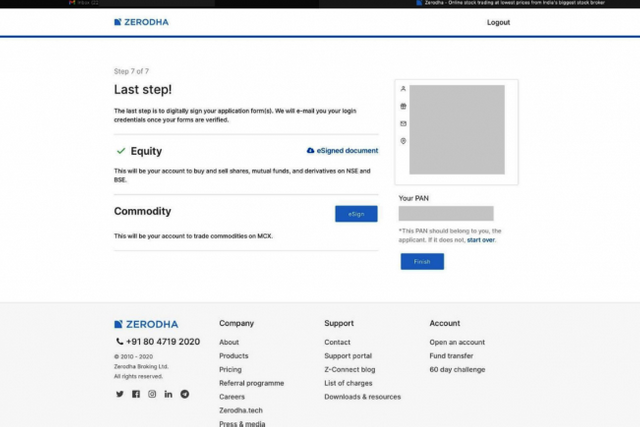Click the Commodity eSign button
Image resolution: width=640 pixels, height=427 pixels.
coord(356,214)
